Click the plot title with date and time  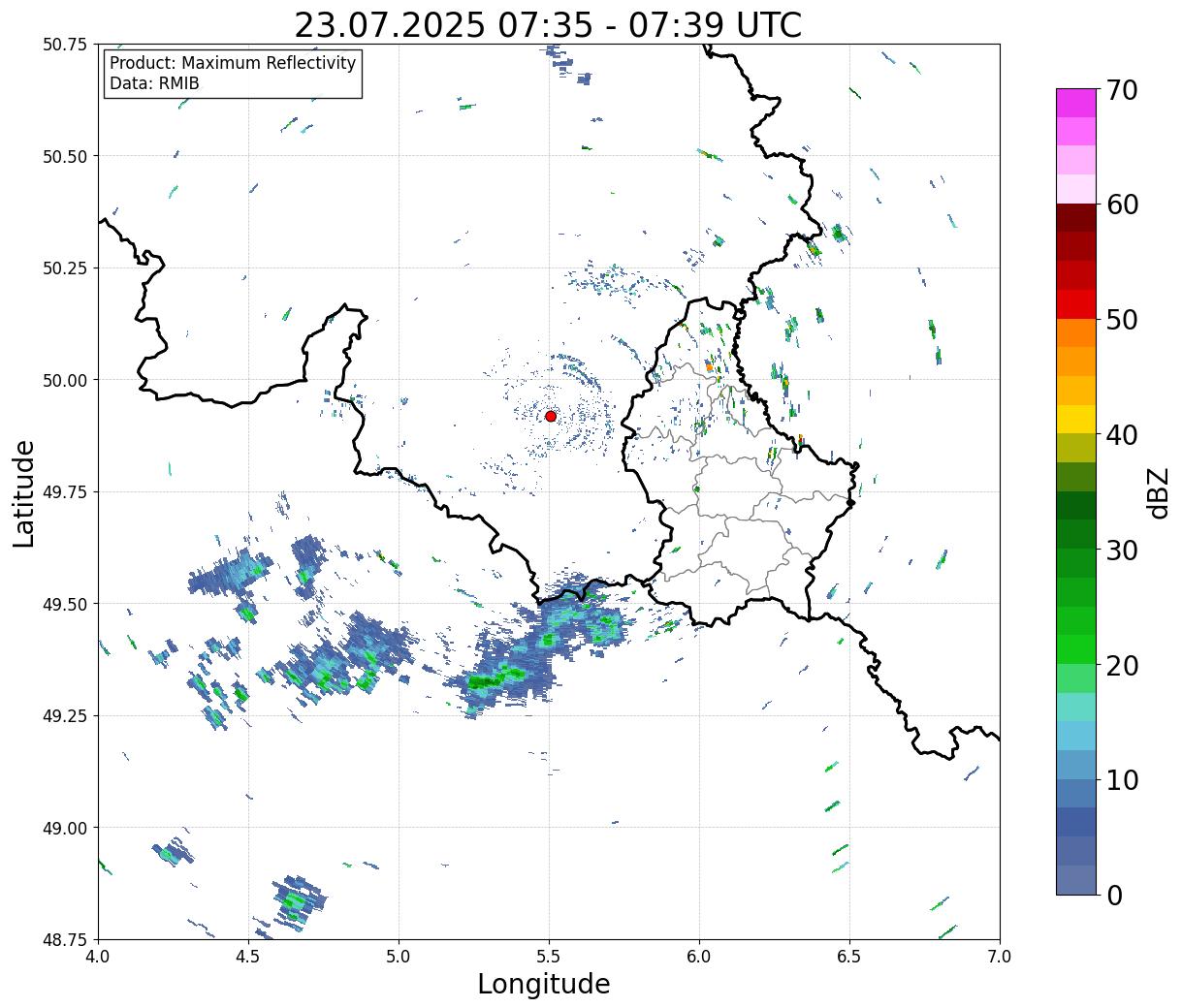pos(548,25)
